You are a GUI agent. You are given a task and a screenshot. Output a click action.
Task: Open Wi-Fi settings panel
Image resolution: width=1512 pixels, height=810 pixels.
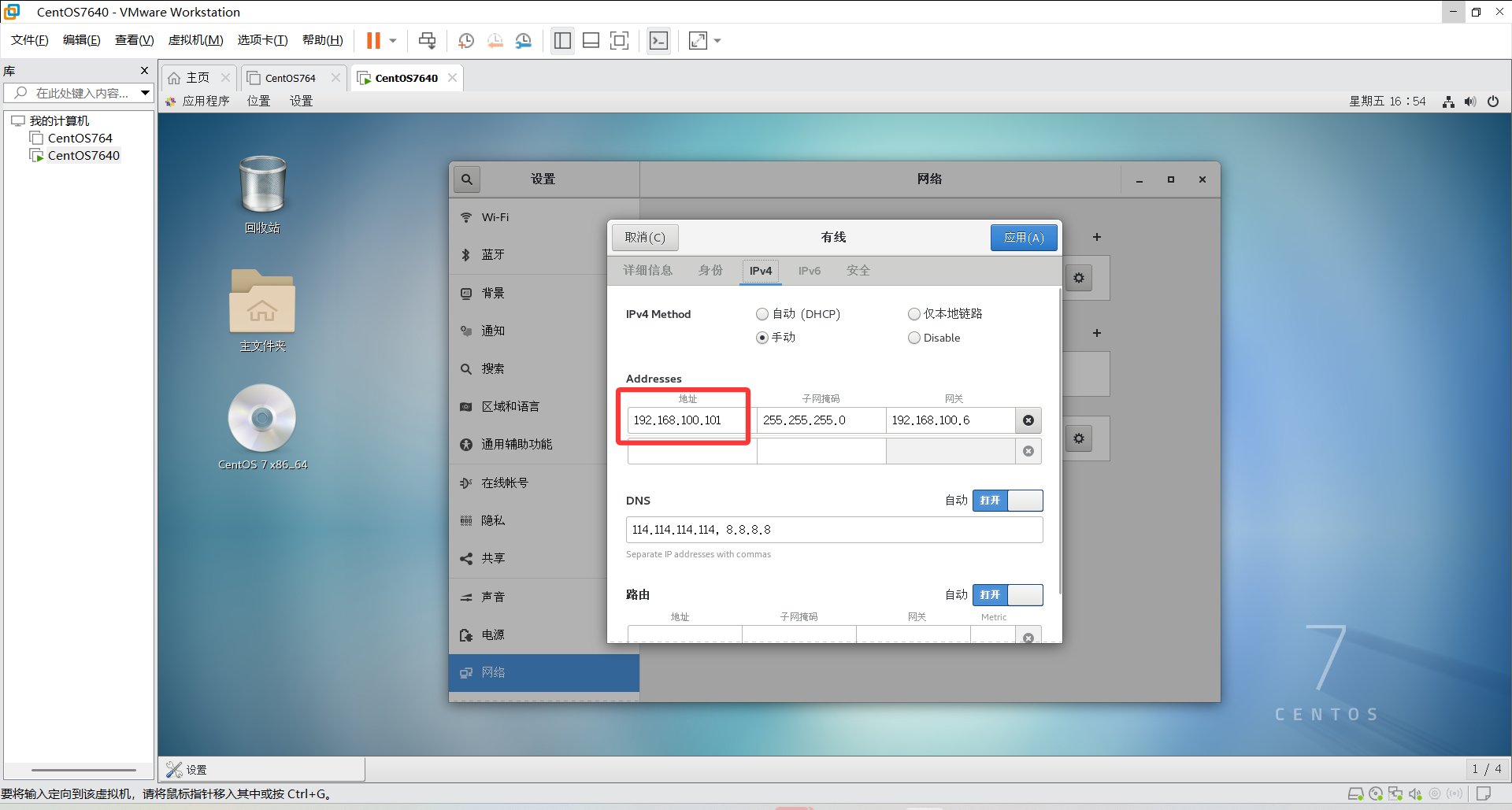coord(543,217)
